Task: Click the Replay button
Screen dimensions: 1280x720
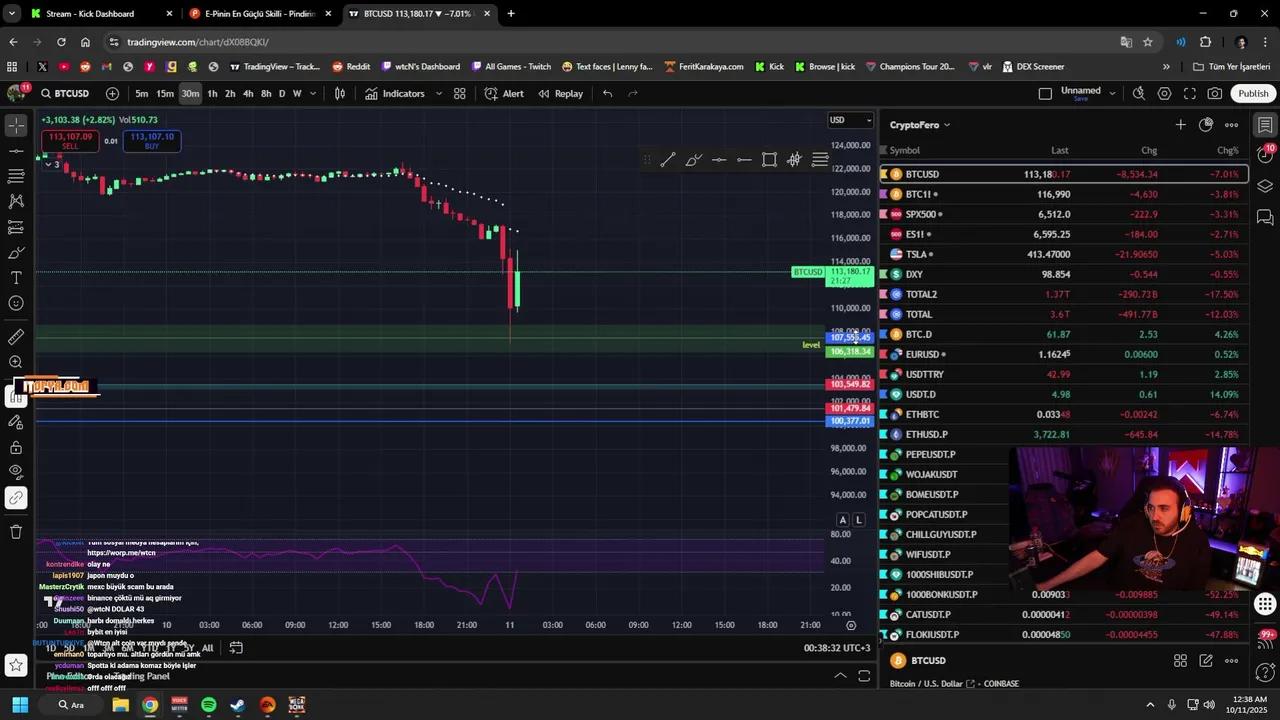Action: (x=560, y=94)
